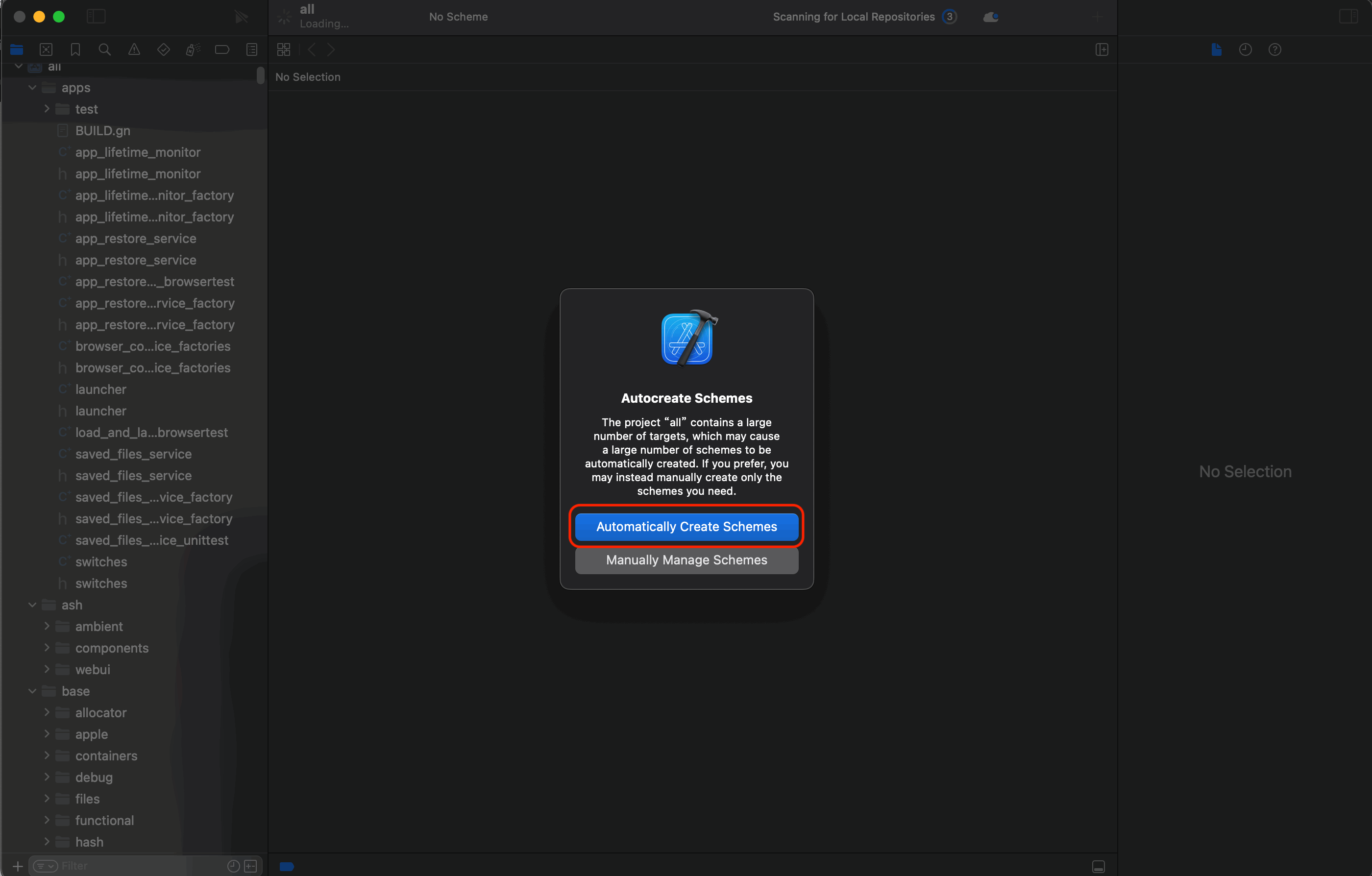Open the Issue navigator warning icon
Viewport: 1372px width, 876px height.
pos(134,49)
